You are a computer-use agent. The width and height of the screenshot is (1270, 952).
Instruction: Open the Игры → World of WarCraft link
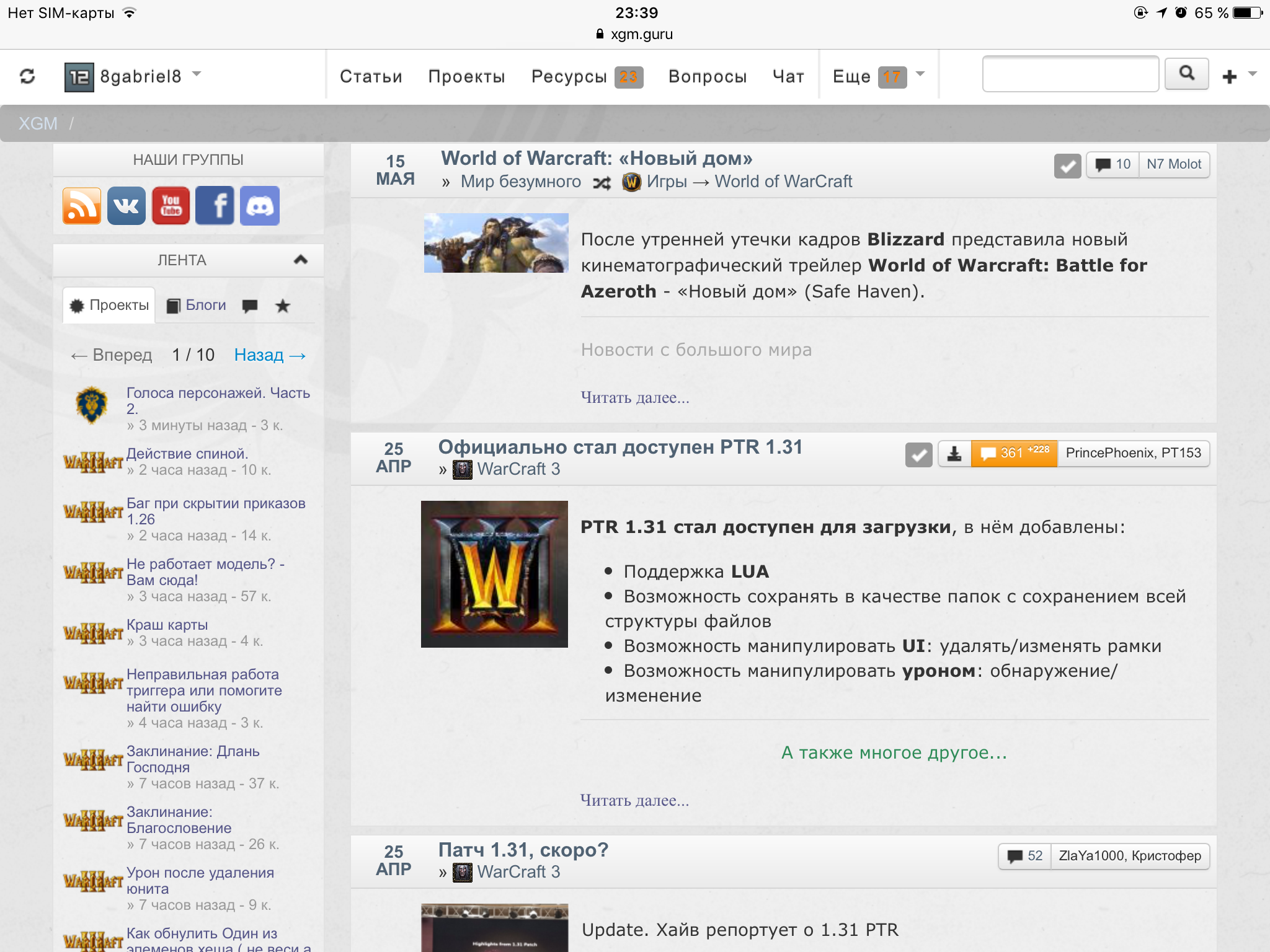750,182
